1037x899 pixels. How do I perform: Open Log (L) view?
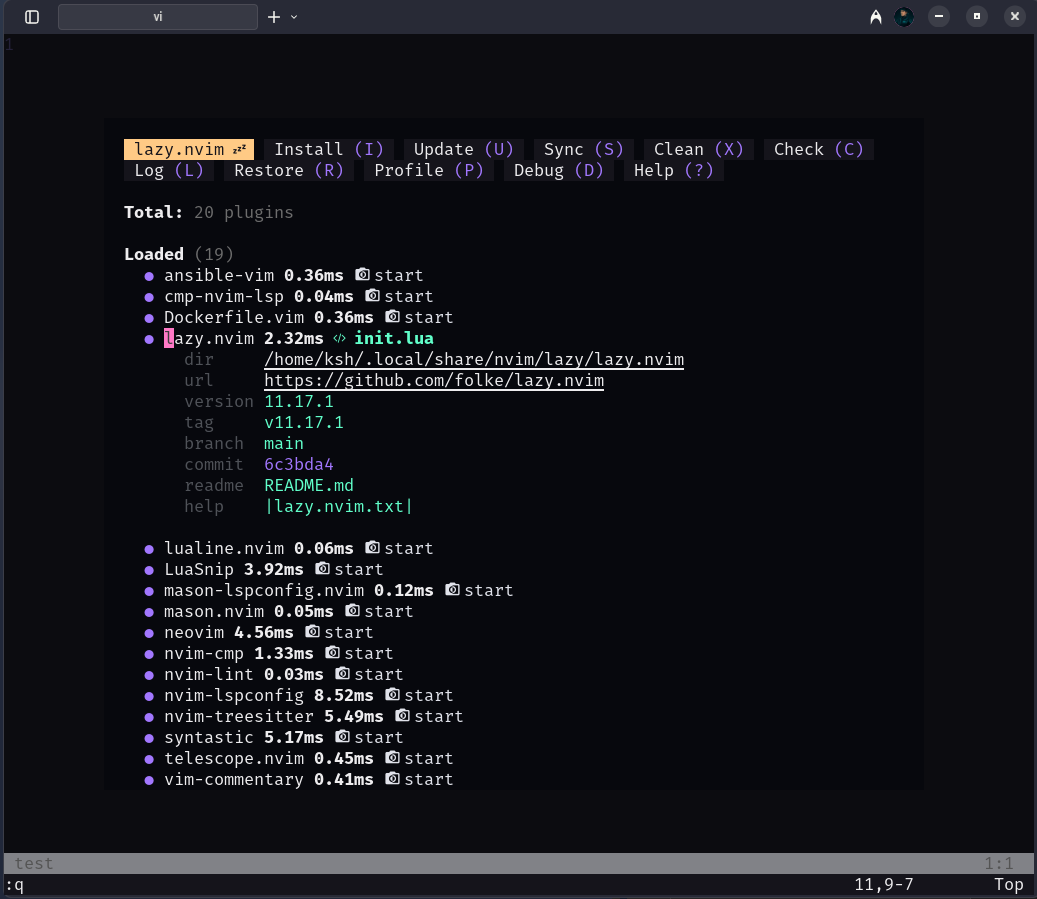[169, 171]
